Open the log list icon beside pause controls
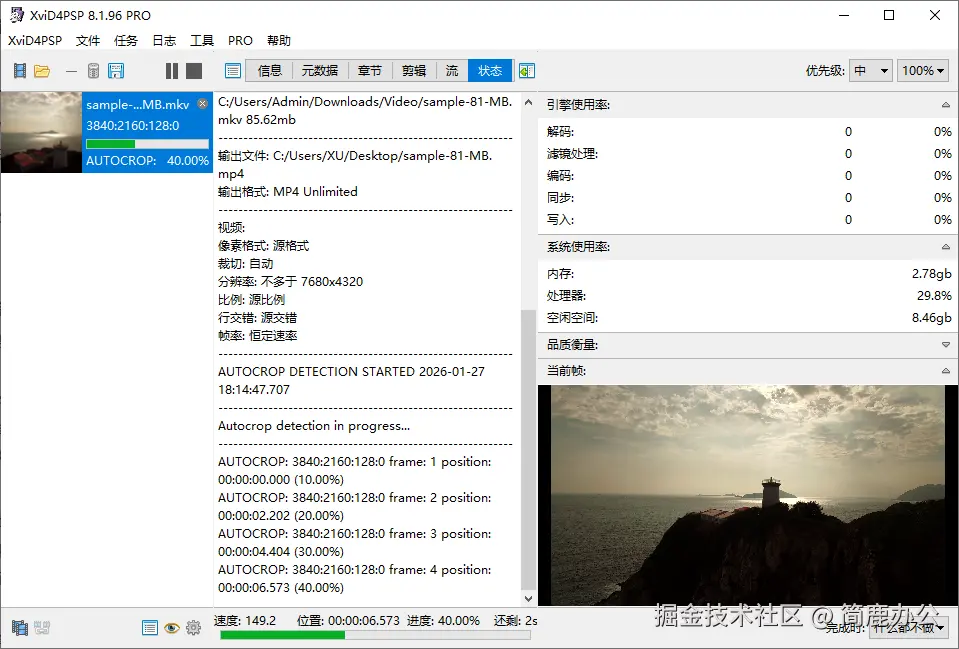Image resolution: width=959 pixels, height=649 pixels. [232, 70]
